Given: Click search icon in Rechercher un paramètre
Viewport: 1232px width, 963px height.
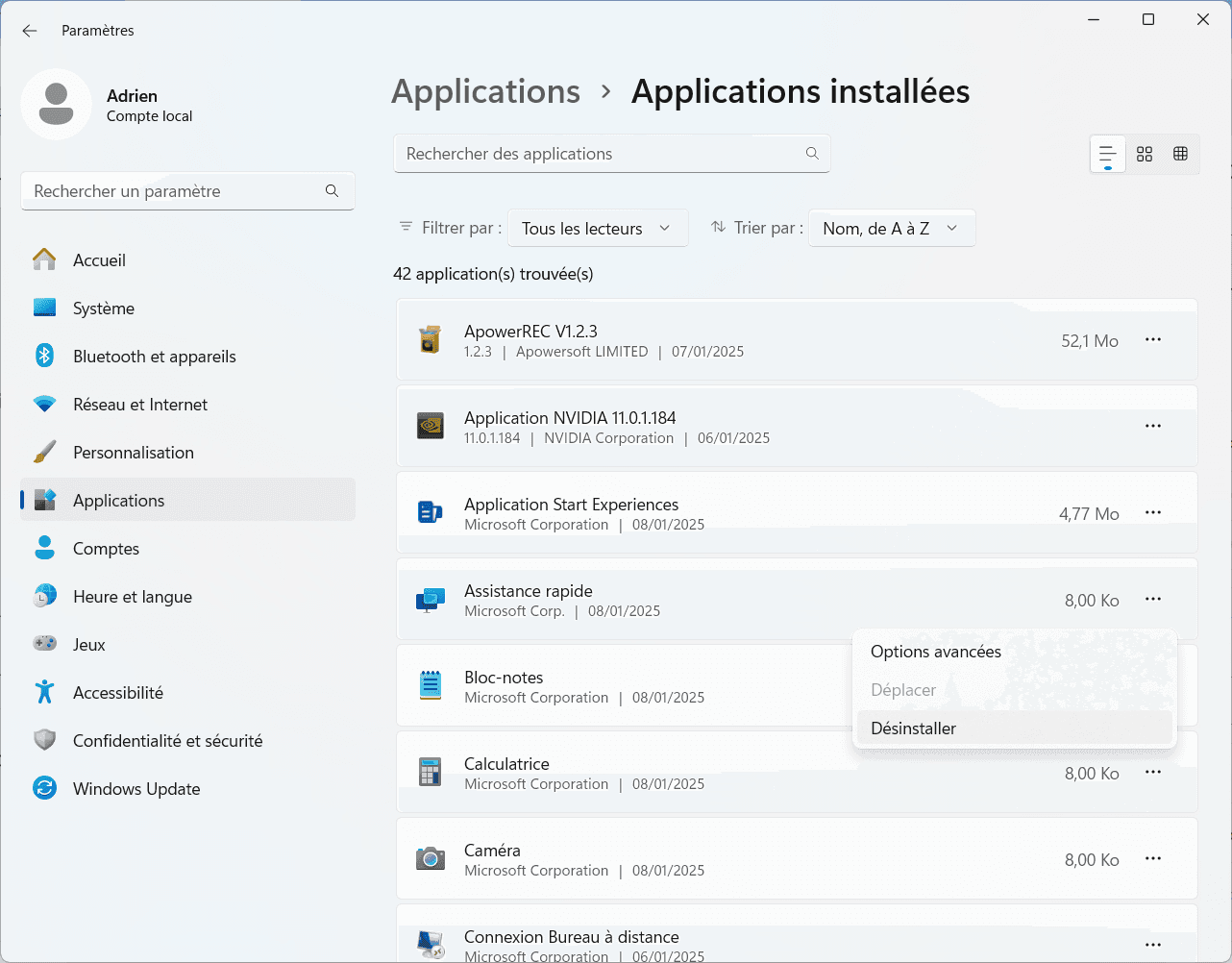Looking at the screenshot, I should 332,191.
